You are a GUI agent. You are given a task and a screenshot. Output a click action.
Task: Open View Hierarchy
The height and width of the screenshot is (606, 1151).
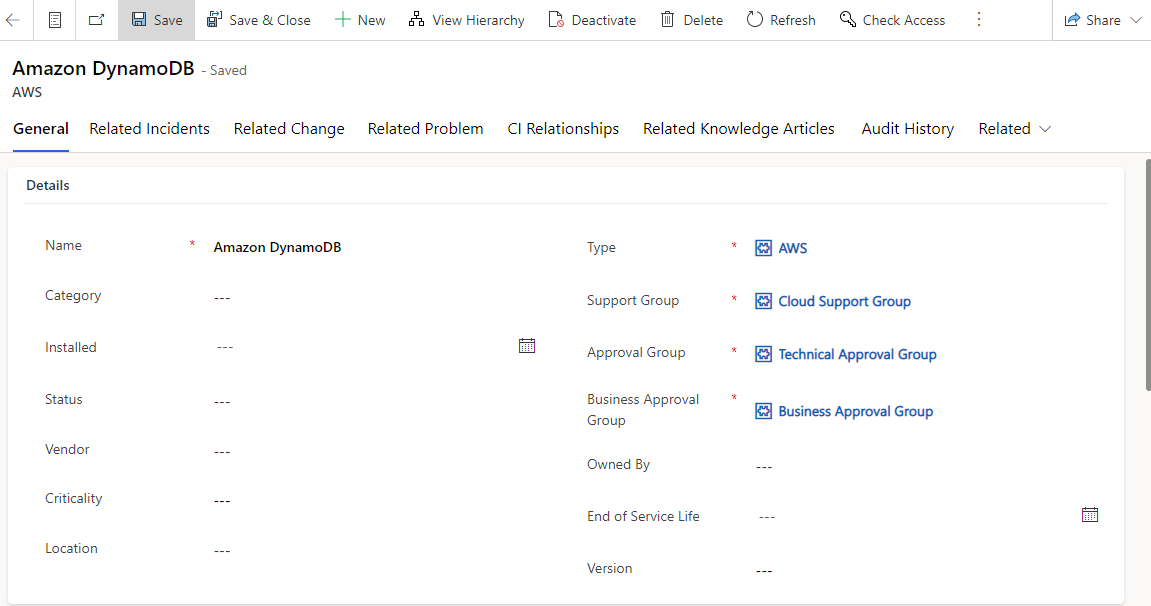pyautogui.click(x=467, y=20)
